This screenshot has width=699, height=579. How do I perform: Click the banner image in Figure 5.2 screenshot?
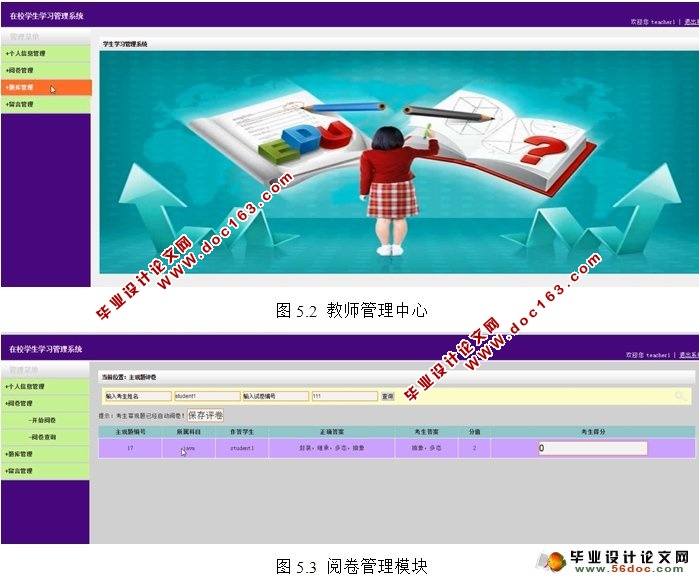point(399,162)
